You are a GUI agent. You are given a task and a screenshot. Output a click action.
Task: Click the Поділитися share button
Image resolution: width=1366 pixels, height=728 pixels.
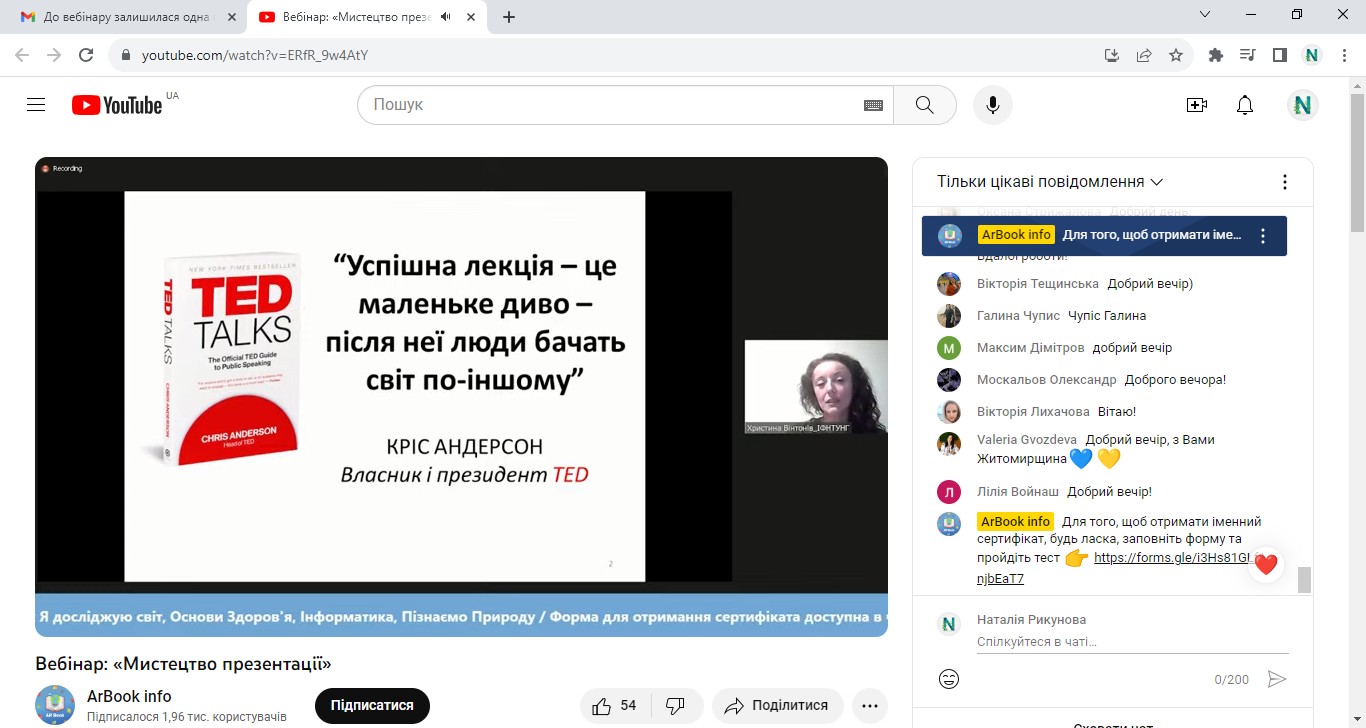778,705
